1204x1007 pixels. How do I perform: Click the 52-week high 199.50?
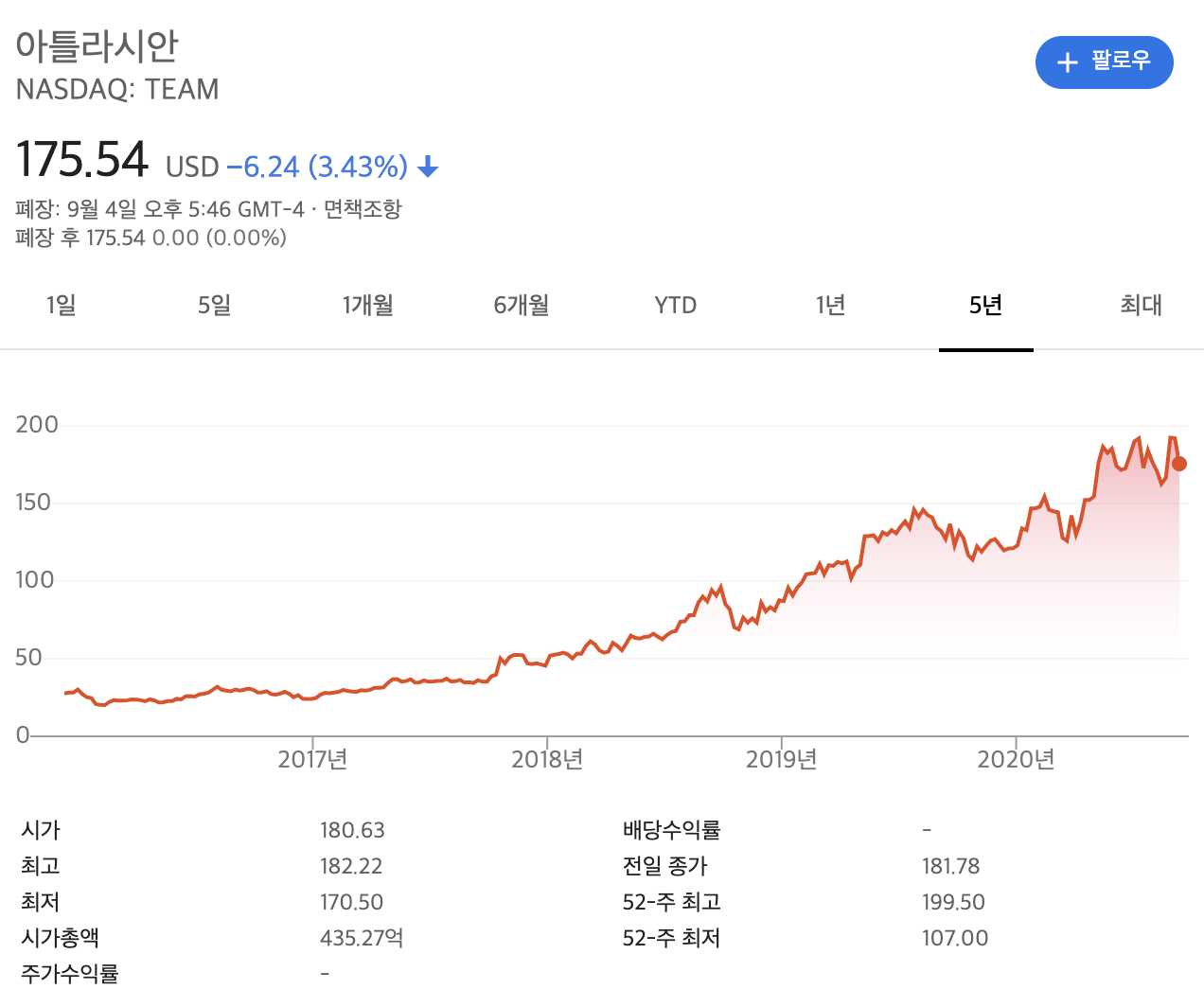point(954,902)
